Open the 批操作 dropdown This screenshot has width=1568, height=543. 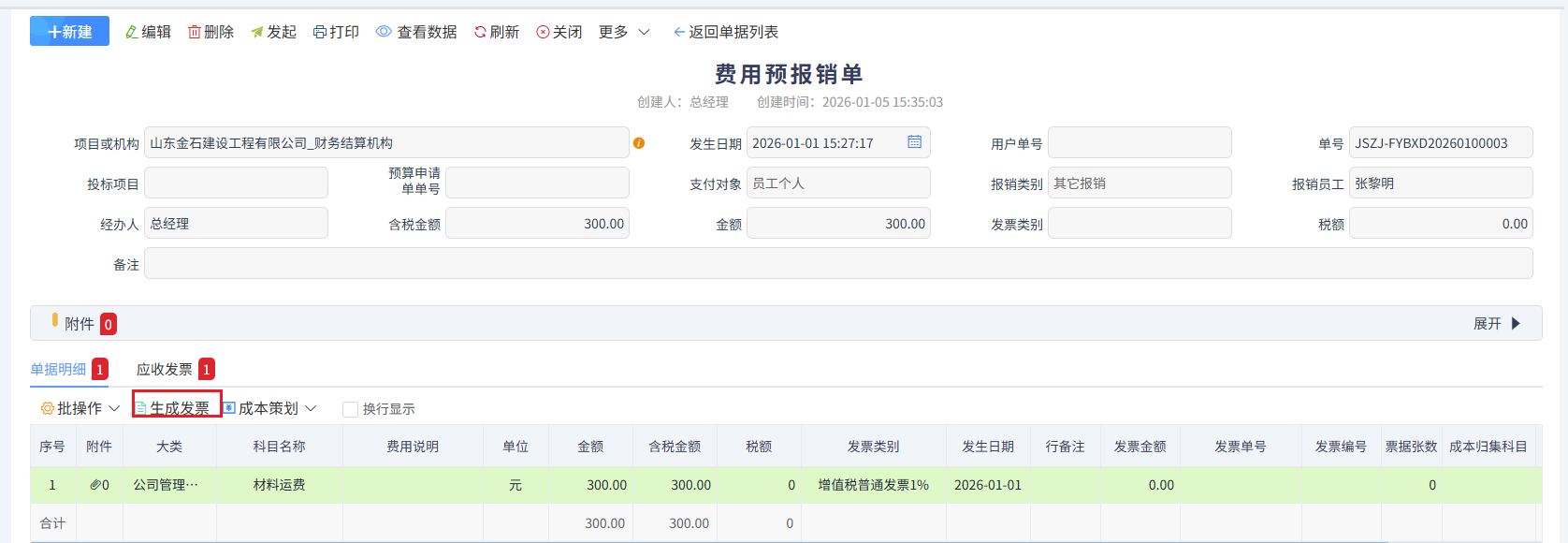coord(80,409)
